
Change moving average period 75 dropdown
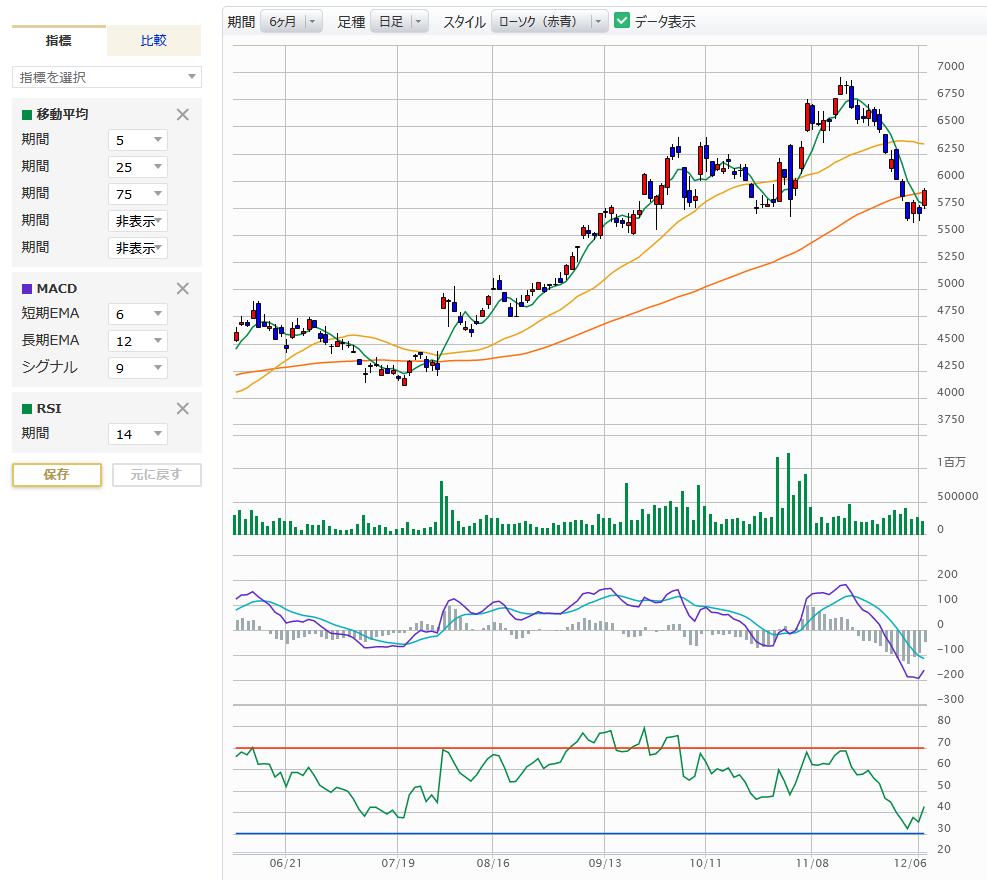tap(138, 194)
